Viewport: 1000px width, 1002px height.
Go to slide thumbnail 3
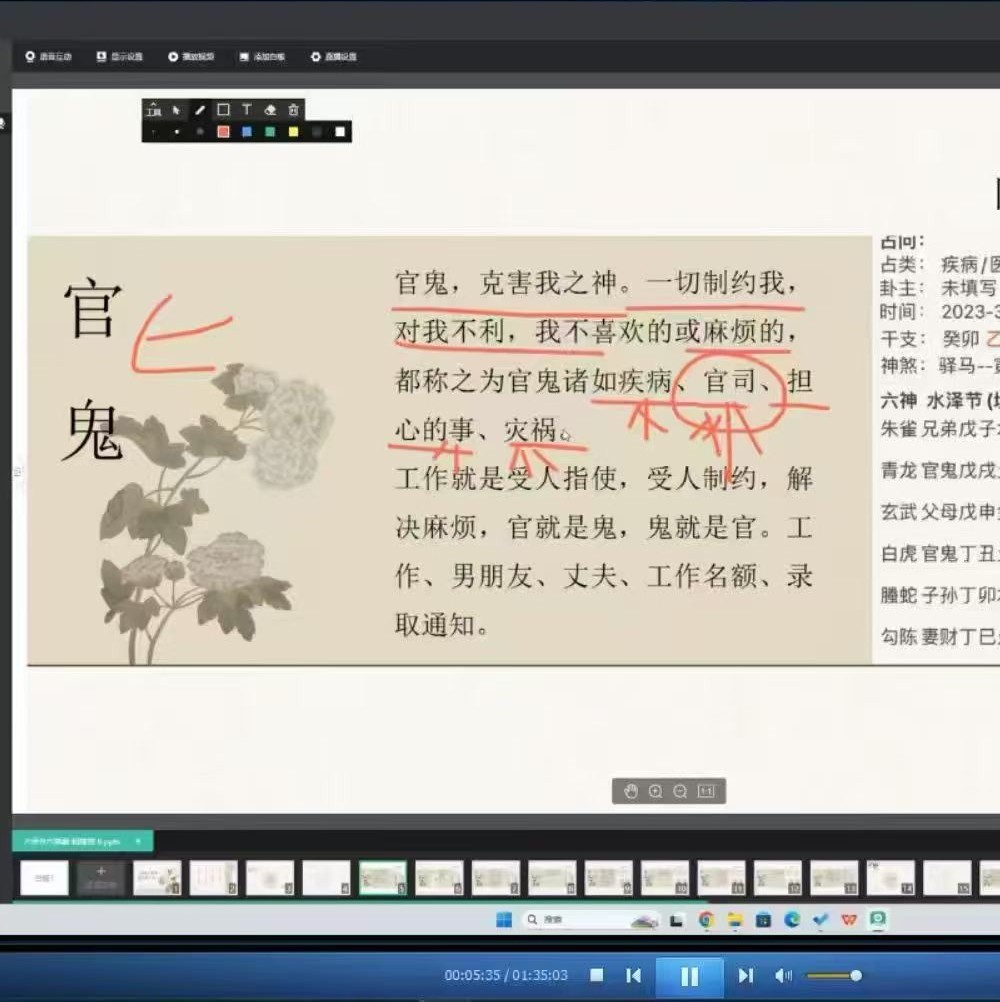pyautogui.click(x=270, y=878)
